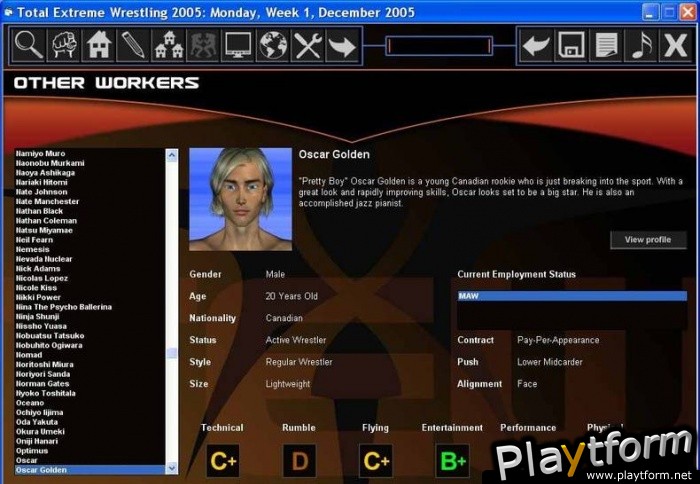Select Nate Manchester in worker list
This screenshot has height=484, width=700.
tap(90, 202)
